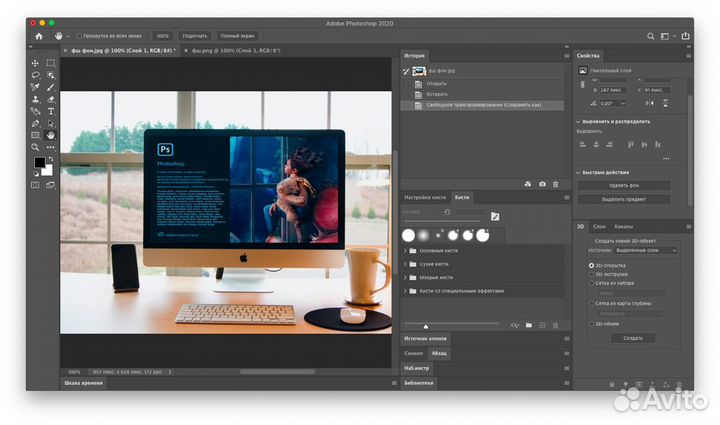Delete current history state trash icon
The image size is (720, 425).
point(556,184)
